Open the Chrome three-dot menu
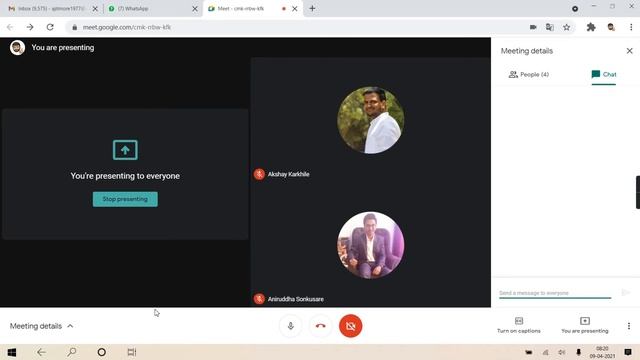The height and width of the screenshot is (360, 640). (631, 27)
